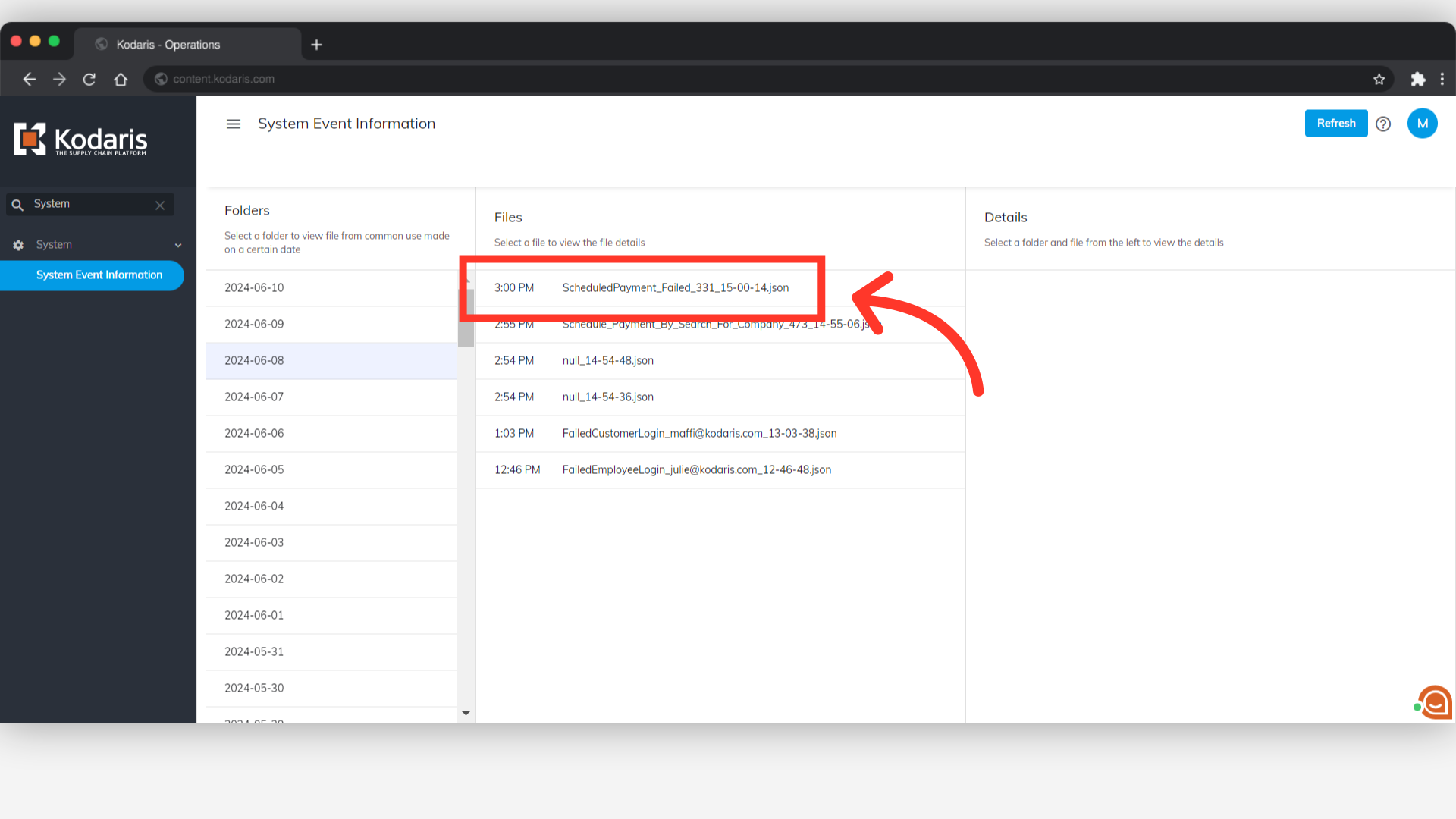Open the browser three-dot menu
This screenshot has width=1456, height=819.
coord(1442,79)
